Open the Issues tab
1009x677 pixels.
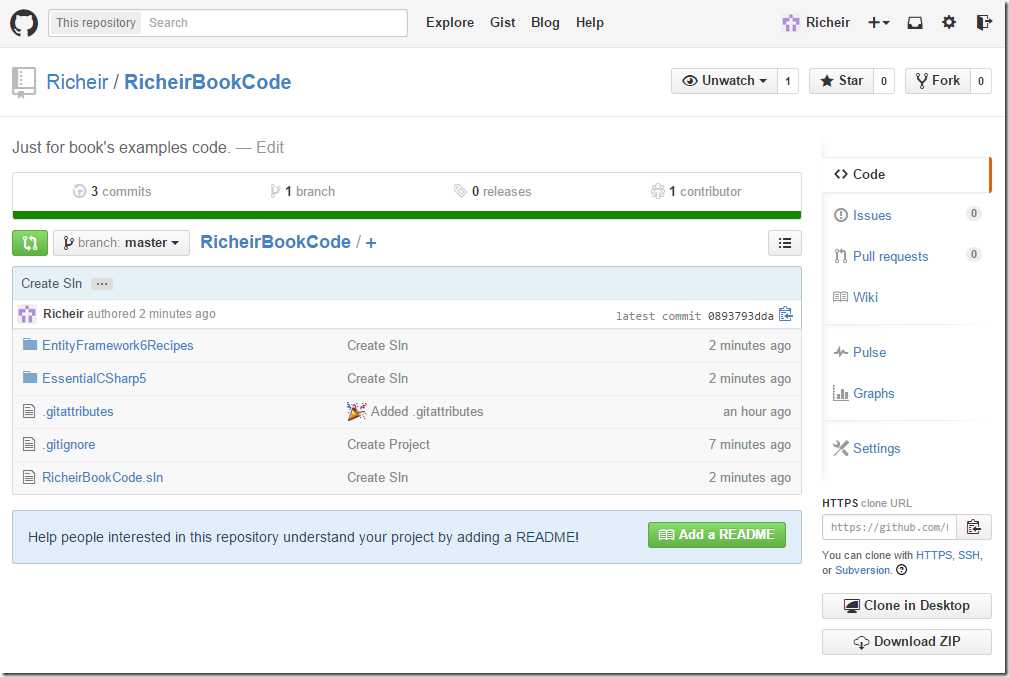871,216
